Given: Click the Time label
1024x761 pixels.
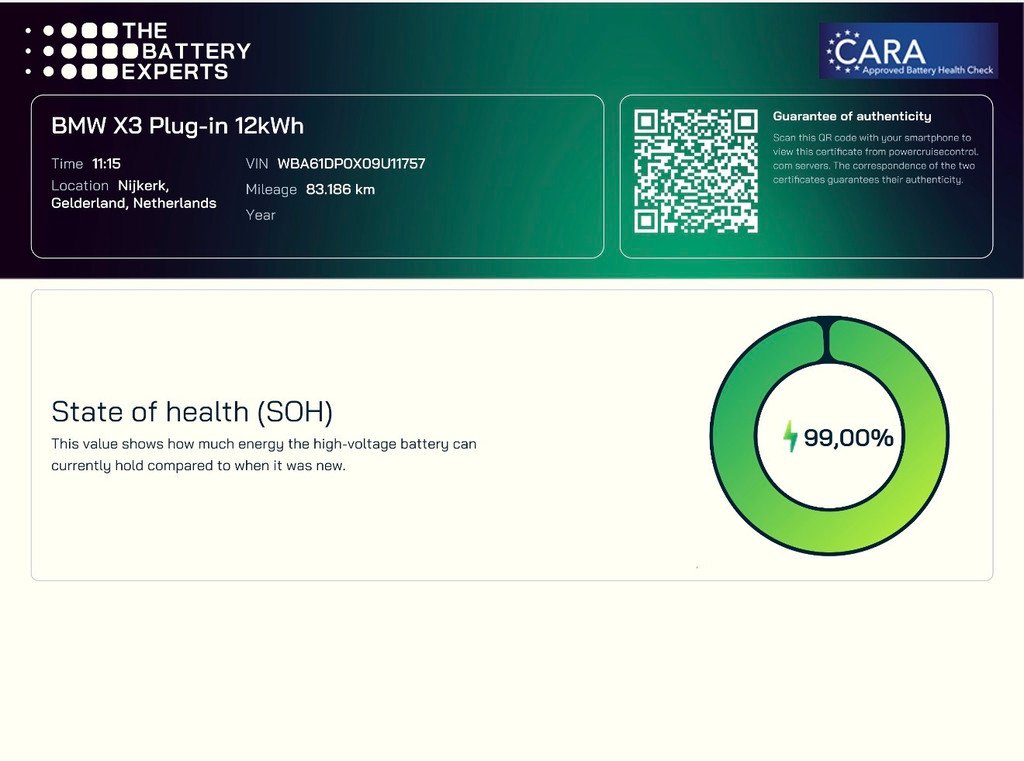Looking at the screenshot, I should click(x=67, y=163).
